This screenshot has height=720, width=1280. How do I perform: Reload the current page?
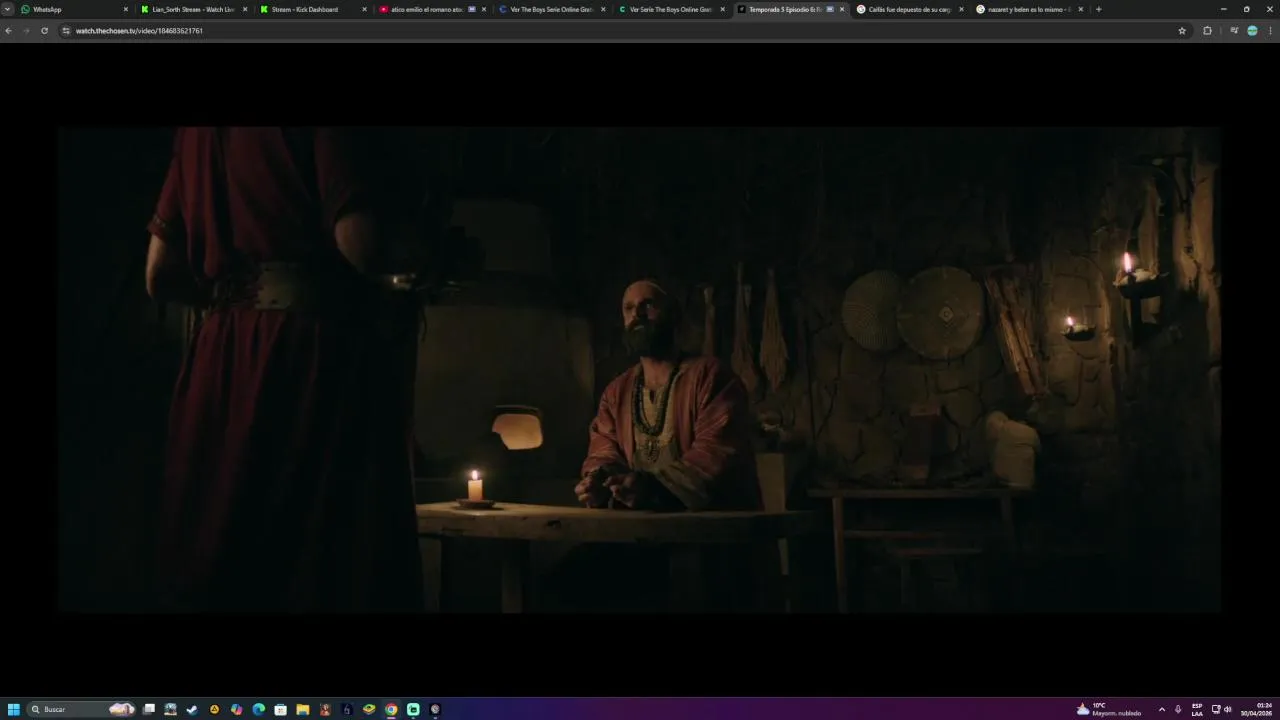click(44, 31)
